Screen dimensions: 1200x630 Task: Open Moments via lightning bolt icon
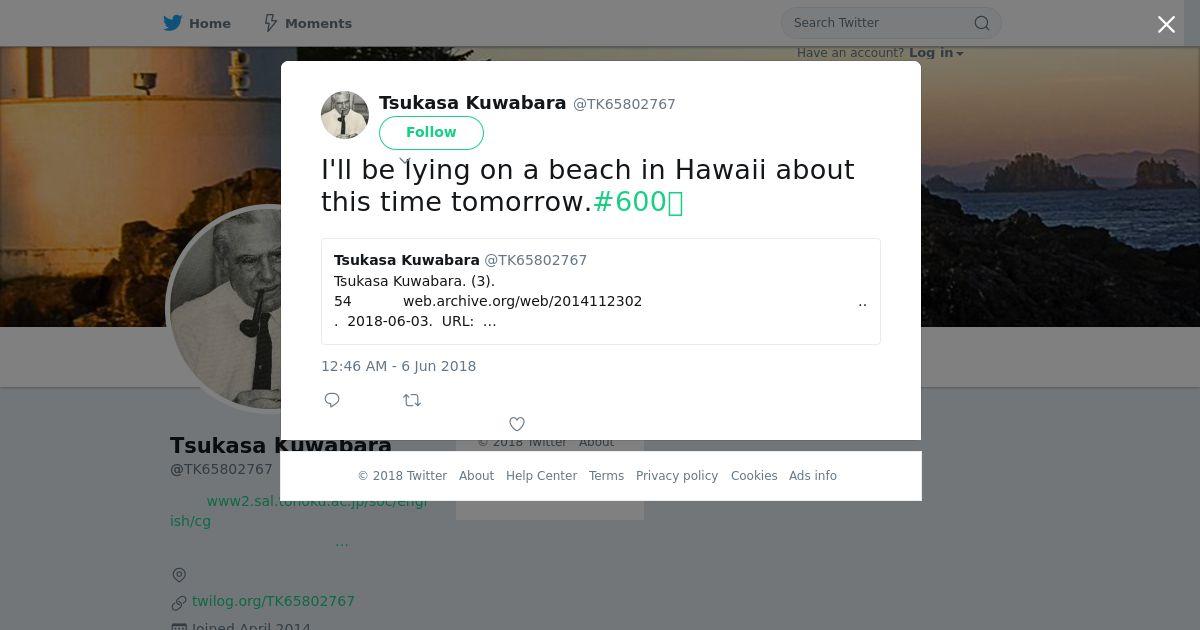[270, 23]
